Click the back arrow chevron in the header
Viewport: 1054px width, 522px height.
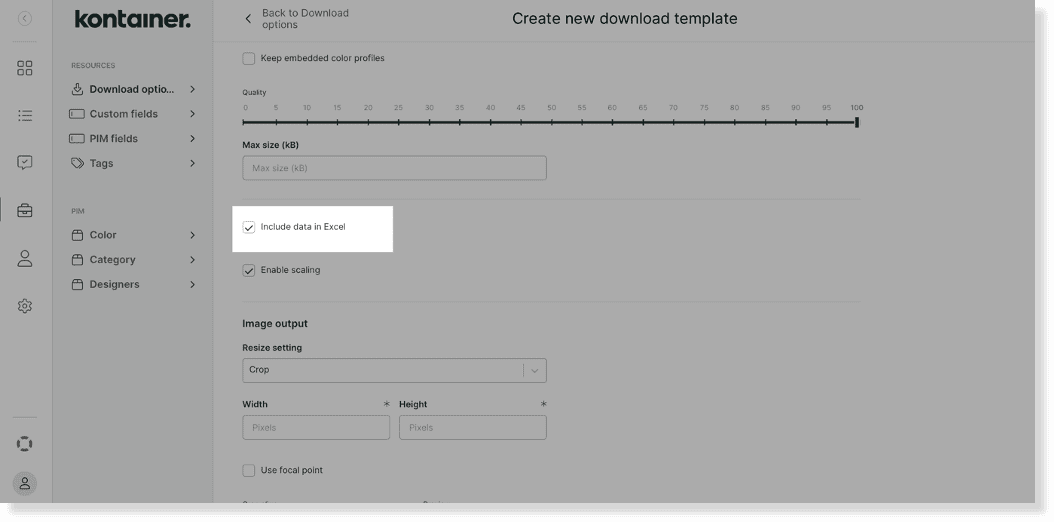pos(248,19)
